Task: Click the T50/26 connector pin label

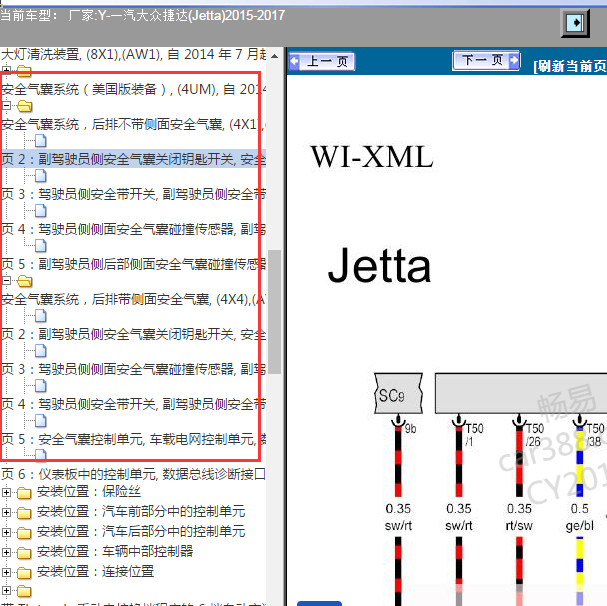Action: click(535, 435)
